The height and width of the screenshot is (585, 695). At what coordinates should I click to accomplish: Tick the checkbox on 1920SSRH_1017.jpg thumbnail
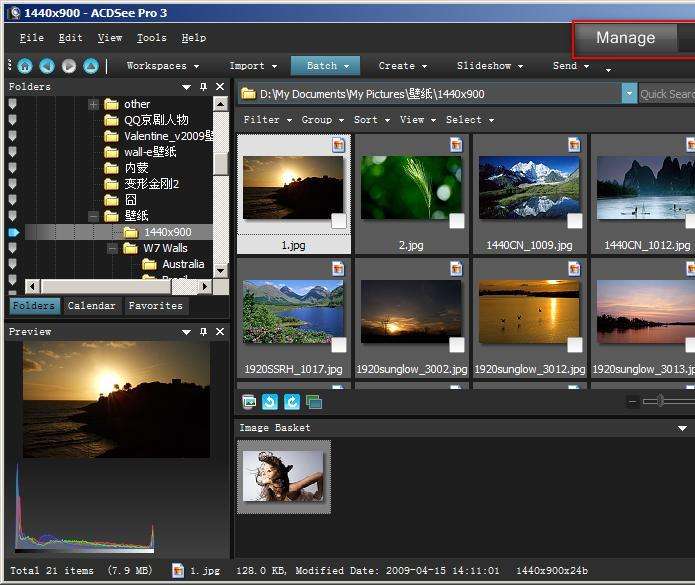click(x=339, y=345)
